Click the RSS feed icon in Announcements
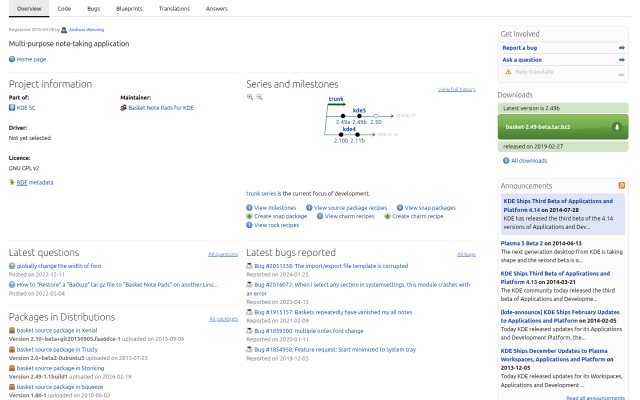 (x=622, y=185)
